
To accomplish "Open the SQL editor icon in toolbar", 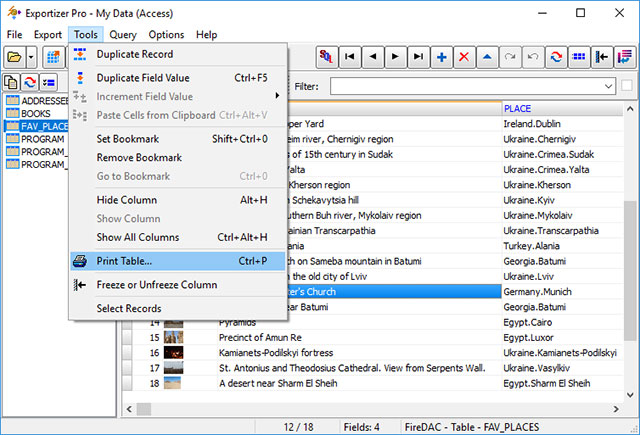I will coord(327,57).
